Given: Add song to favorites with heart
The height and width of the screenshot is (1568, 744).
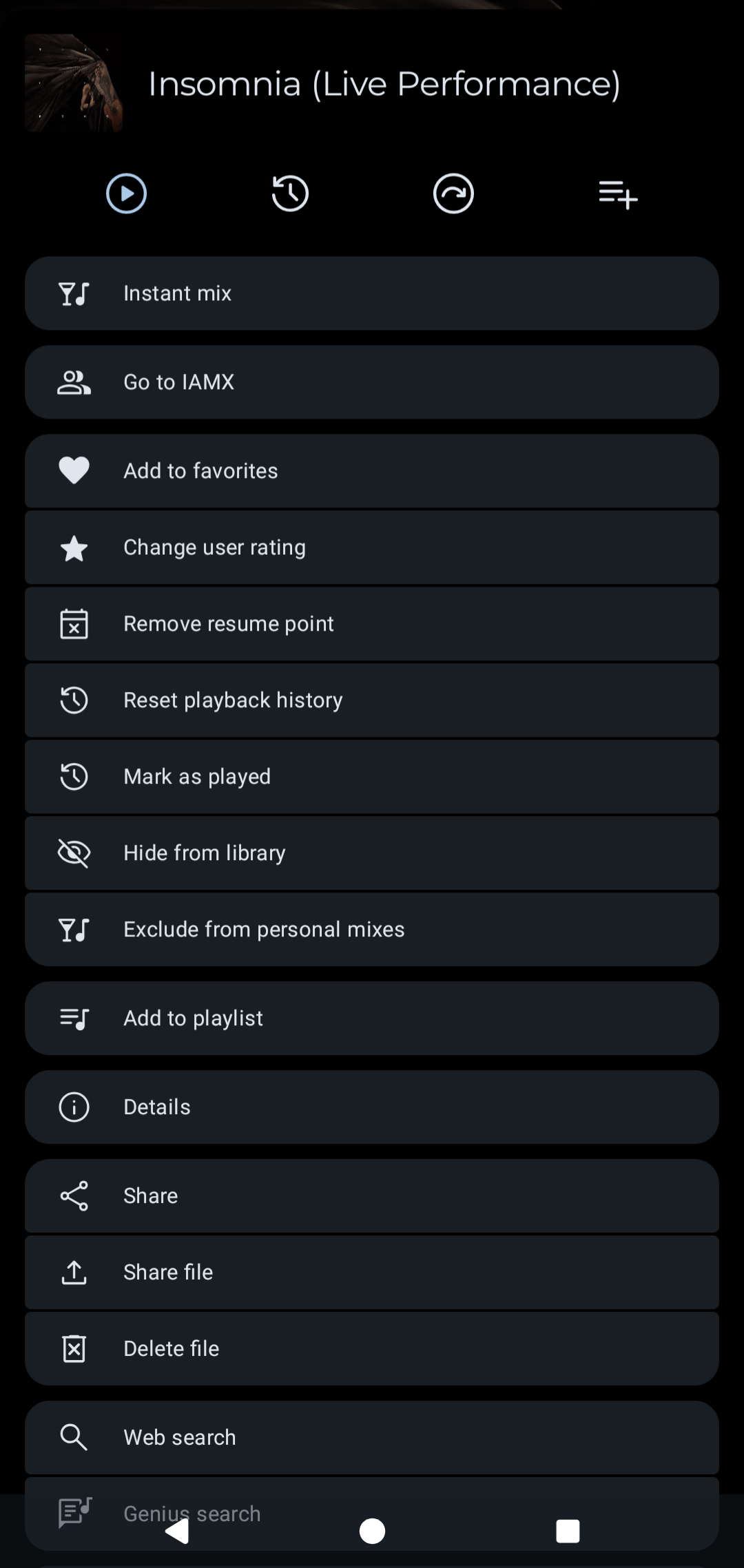Looking at the screenshot, I should 372,471.
